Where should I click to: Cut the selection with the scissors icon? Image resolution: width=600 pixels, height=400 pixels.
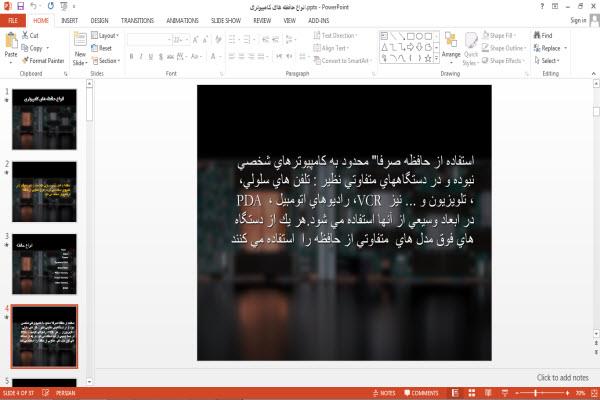click(x=30, y=35)
